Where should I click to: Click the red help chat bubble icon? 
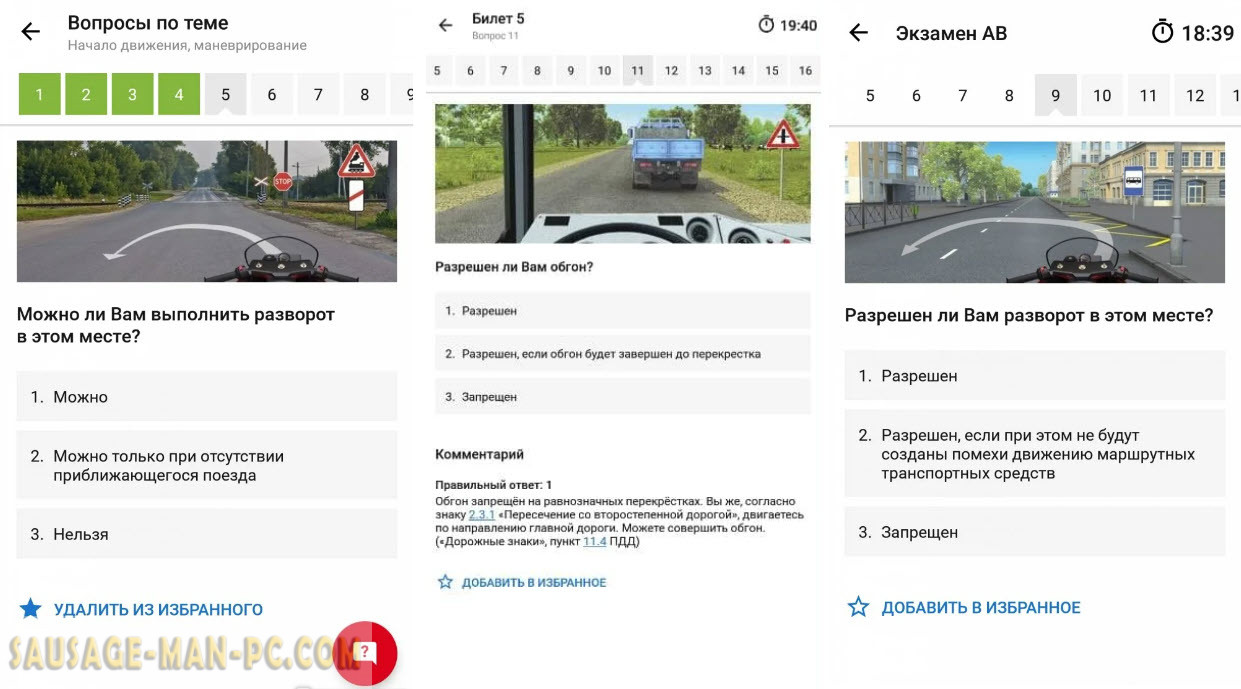click(x=365, y=652)
